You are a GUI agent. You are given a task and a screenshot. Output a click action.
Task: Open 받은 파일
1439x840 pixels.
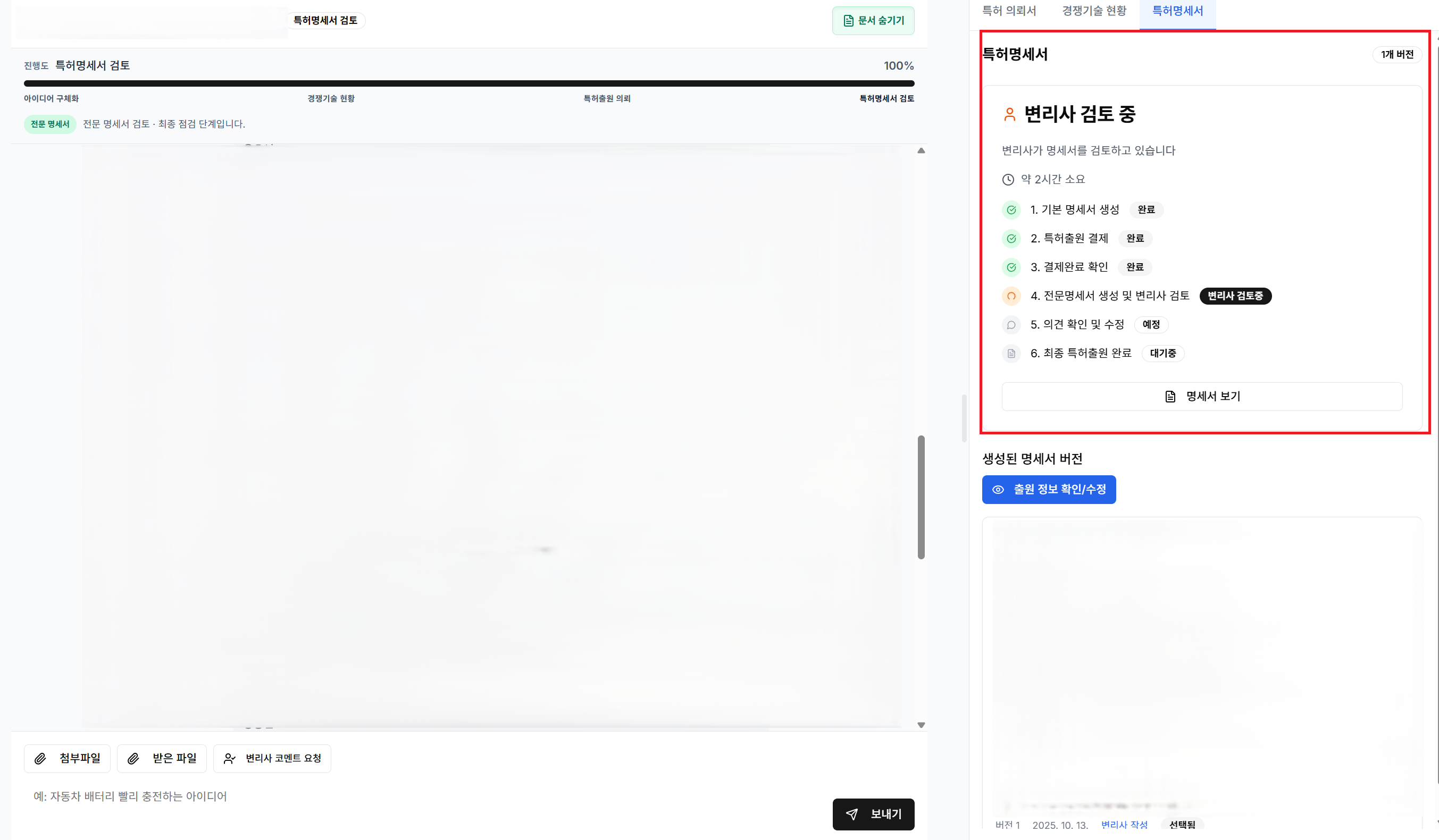tap(162, 758)
